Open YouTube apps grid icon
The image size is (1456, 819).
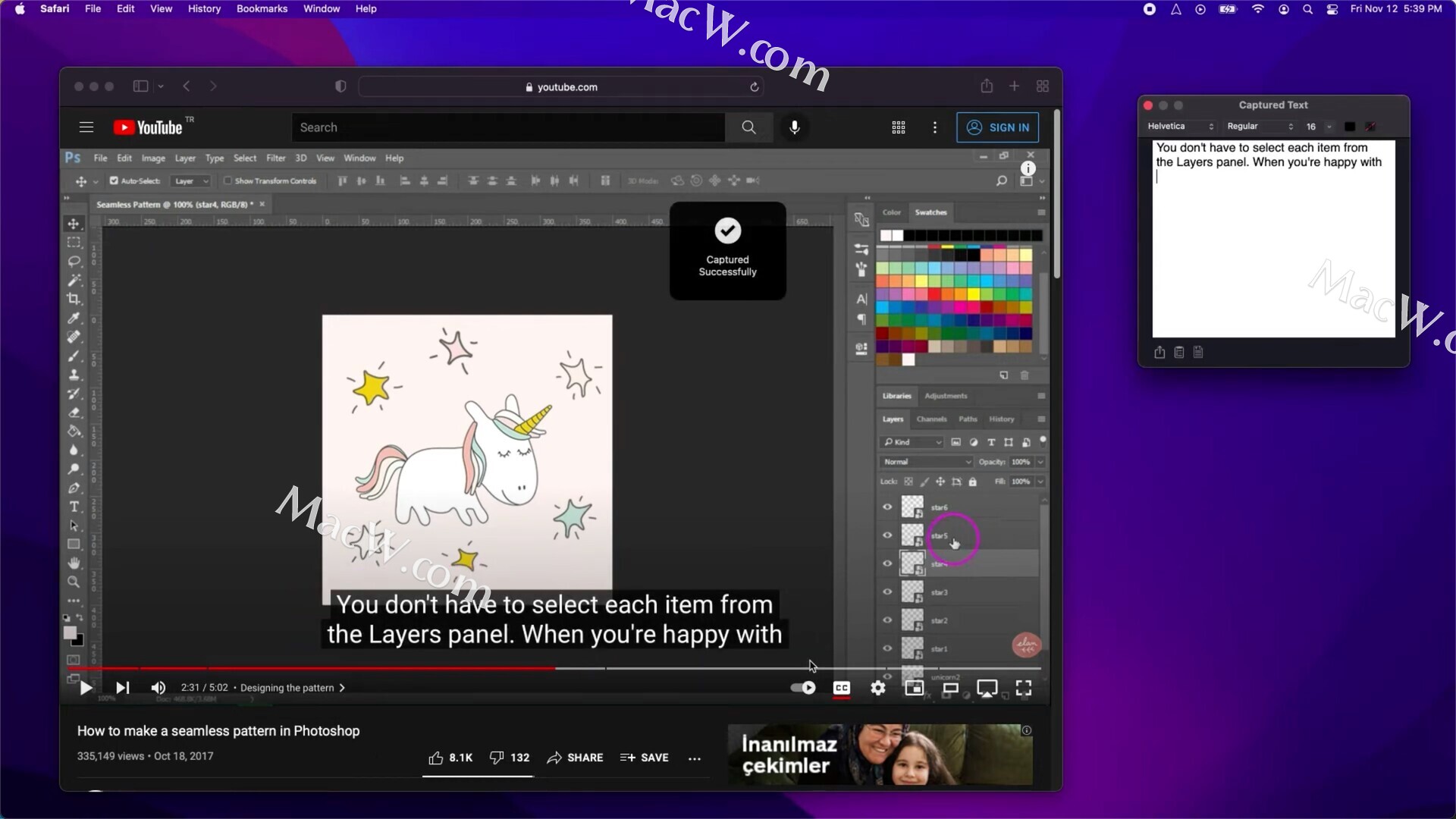tap(899, 127)
